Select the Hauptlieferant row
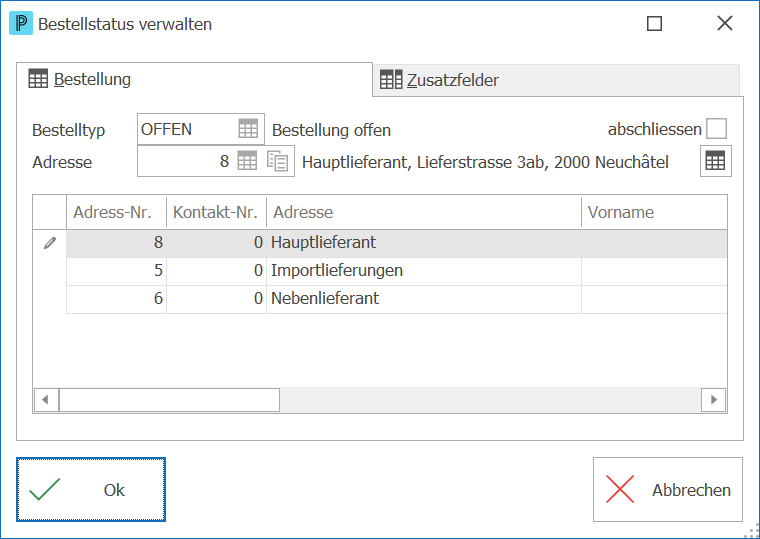This screenshot has width=760, height=539. (396, 243)
